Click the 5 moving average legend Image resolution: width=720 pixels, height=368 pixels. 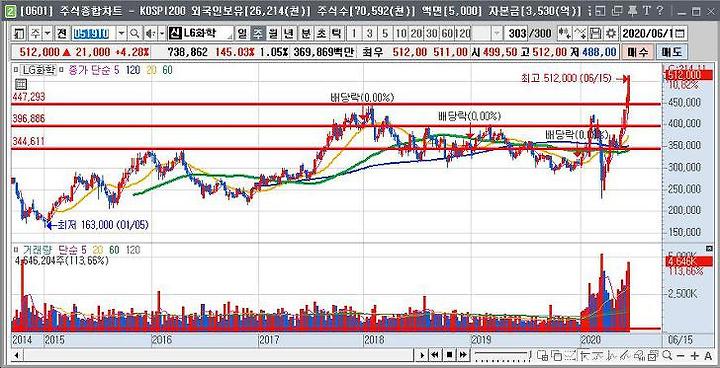[117, 70]
